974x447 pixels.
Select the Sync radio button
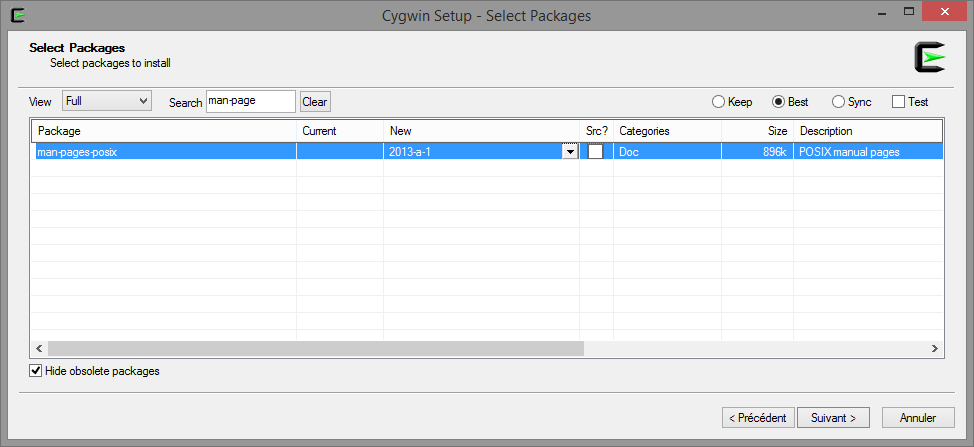[838, 102]
